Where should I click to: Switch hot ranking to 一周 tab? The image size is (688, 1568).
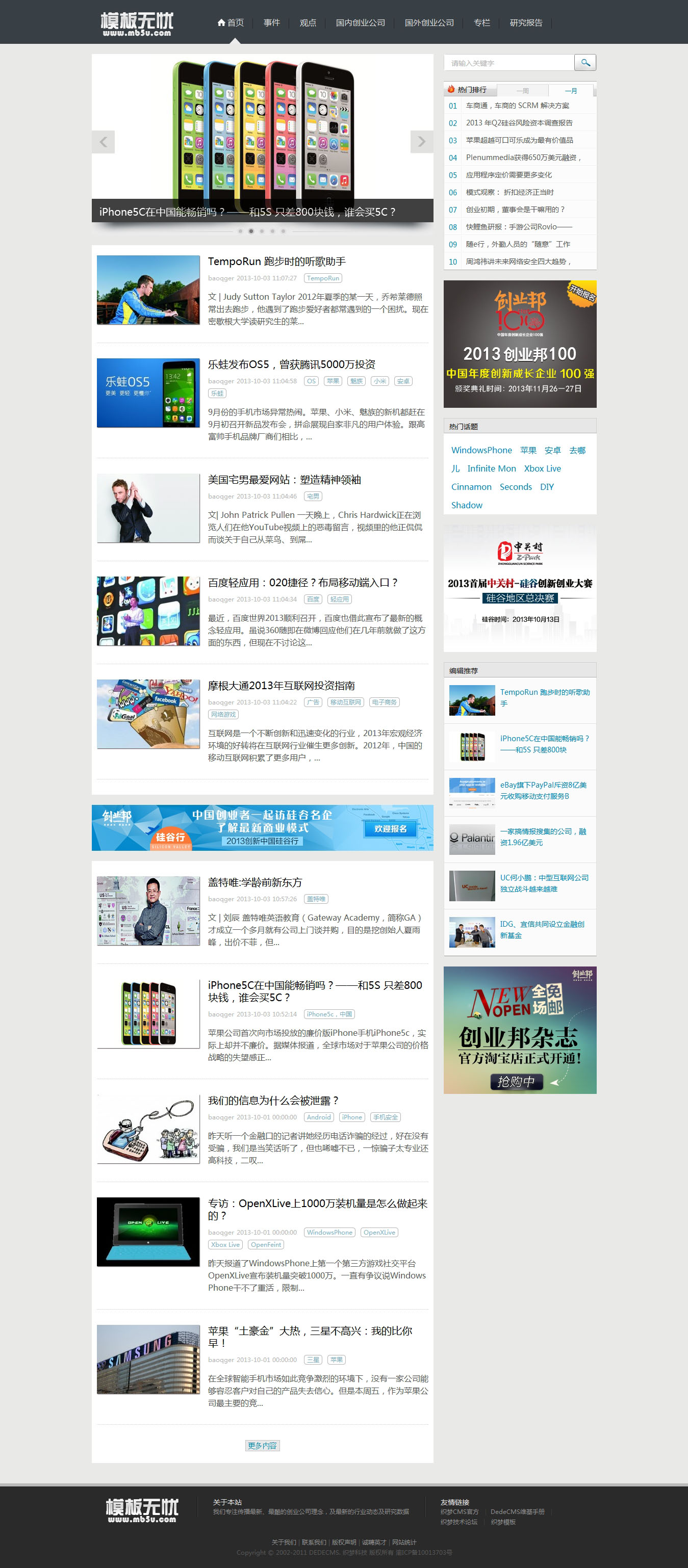click(x=522, y=91)
